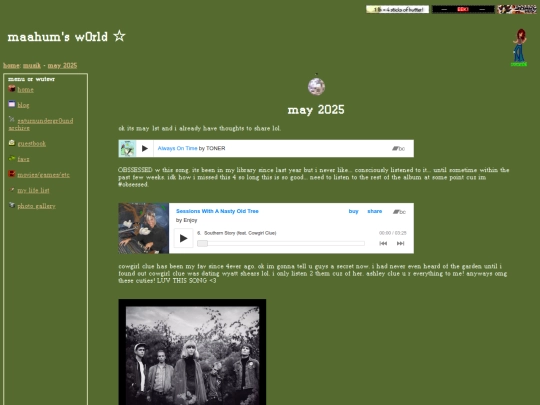Screen dimensions: 540x405
Task: Open Sessions With A Nasty Old Tree link
Action: pyautogui.click(x=217, y=211)
